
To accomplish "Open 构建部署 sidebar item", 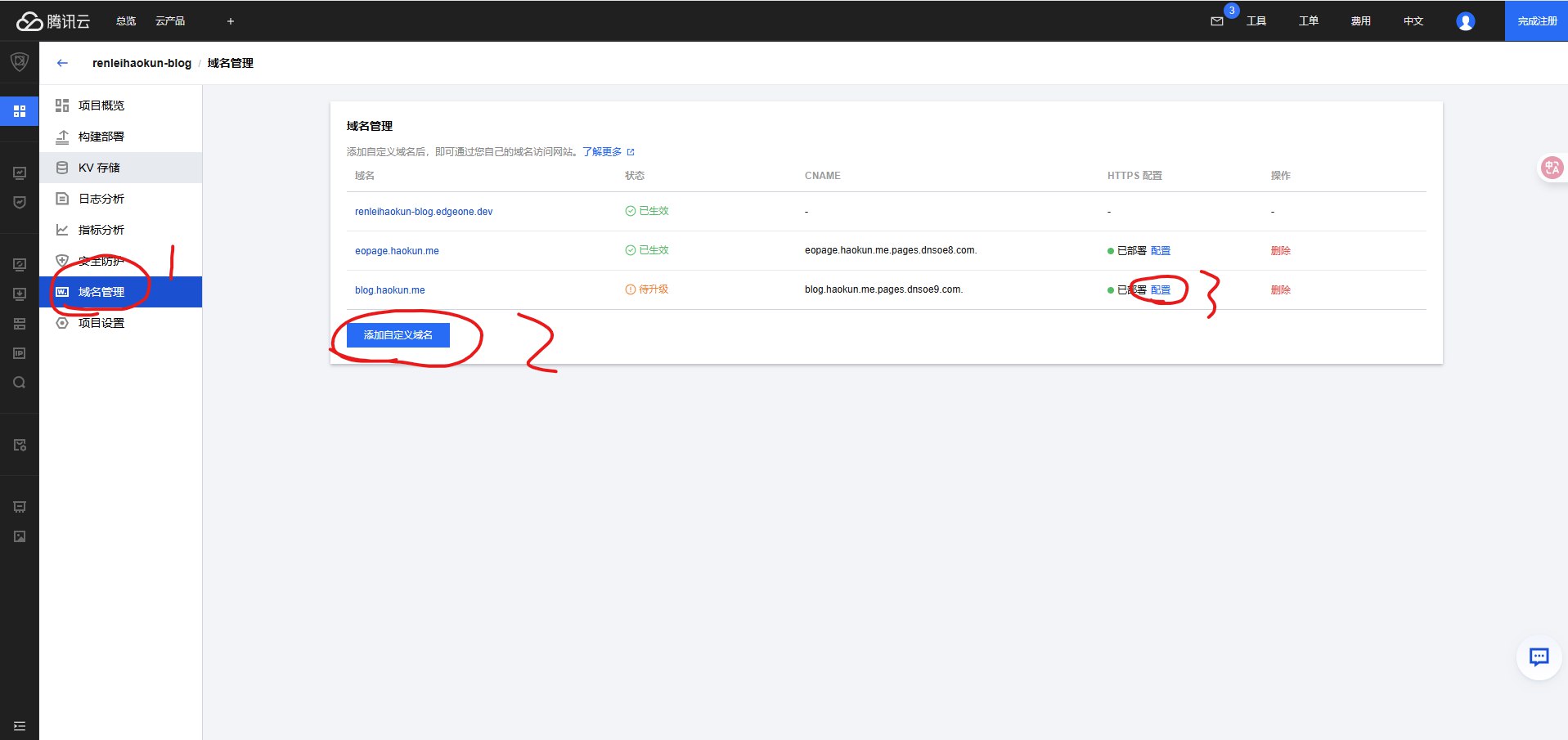I will pos(101,137).
